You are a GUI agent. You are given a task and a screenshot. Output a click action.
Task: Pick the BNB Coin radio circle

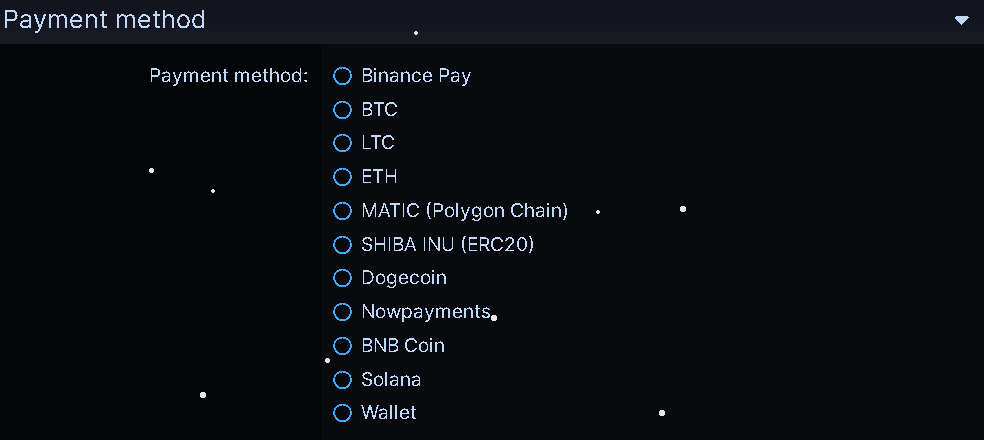coord(343,346)
